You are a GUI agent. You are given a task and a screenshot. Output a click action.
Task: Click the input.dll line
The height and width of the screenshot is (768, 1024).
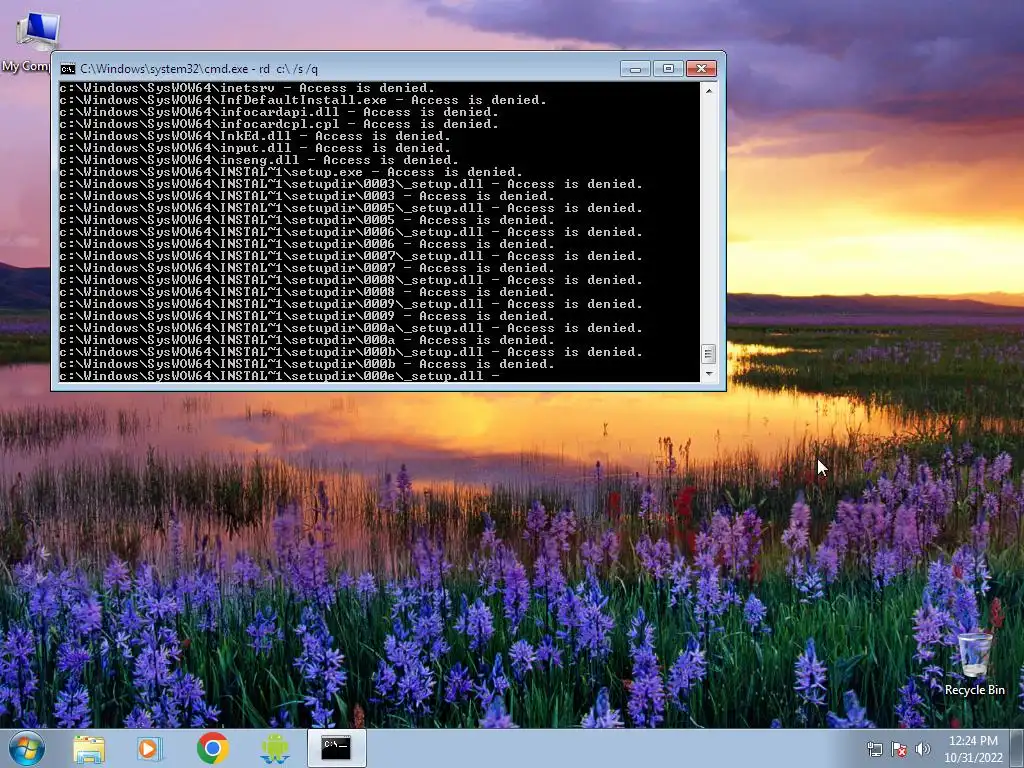click(255, 148)
